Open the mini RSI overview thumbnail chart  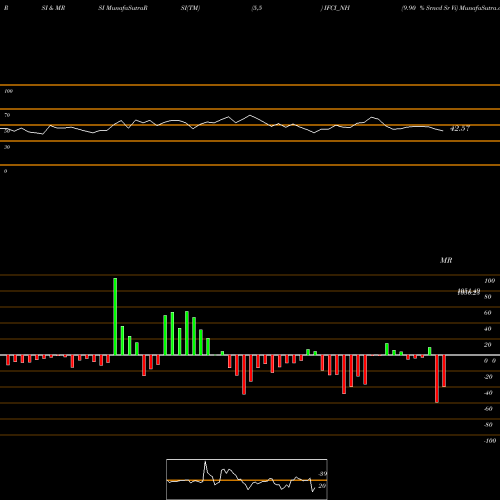point(247,479)
